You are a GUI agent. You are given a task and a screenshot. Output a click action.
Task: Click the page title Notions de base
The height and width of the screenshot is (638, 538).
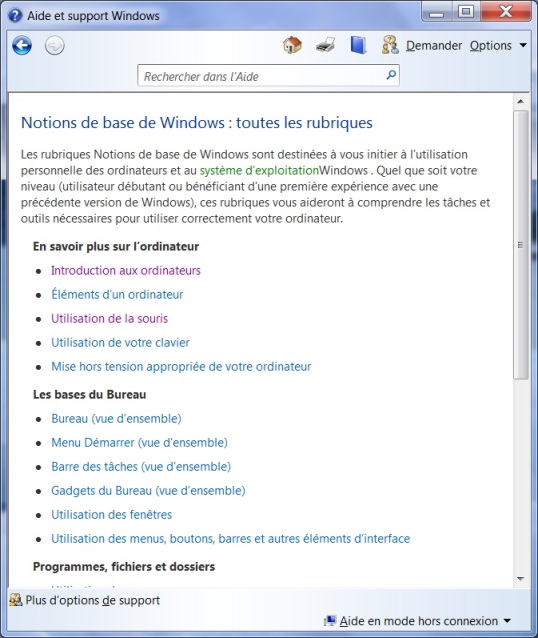[x=197, y=122]
